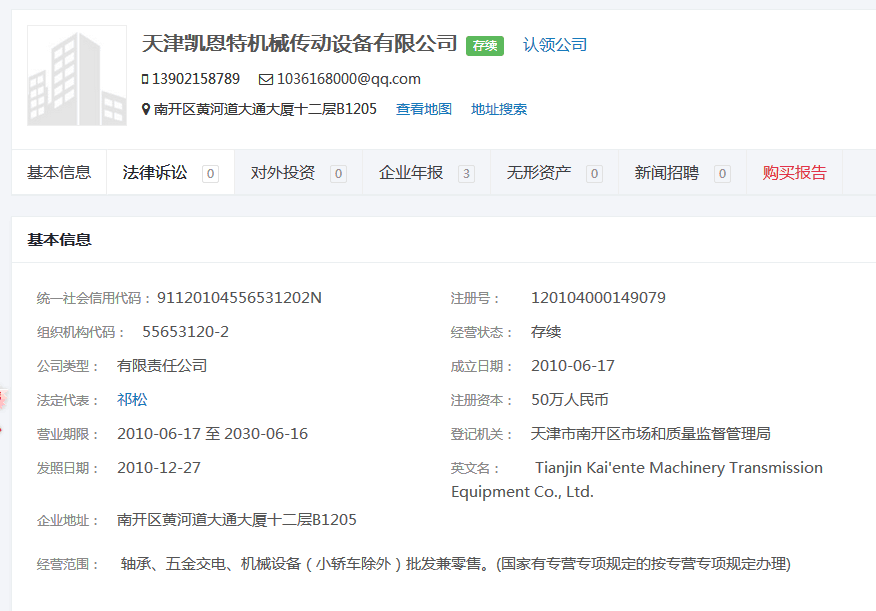
Task: Click the 地址搜索 address search link
Action: [499, 109]
